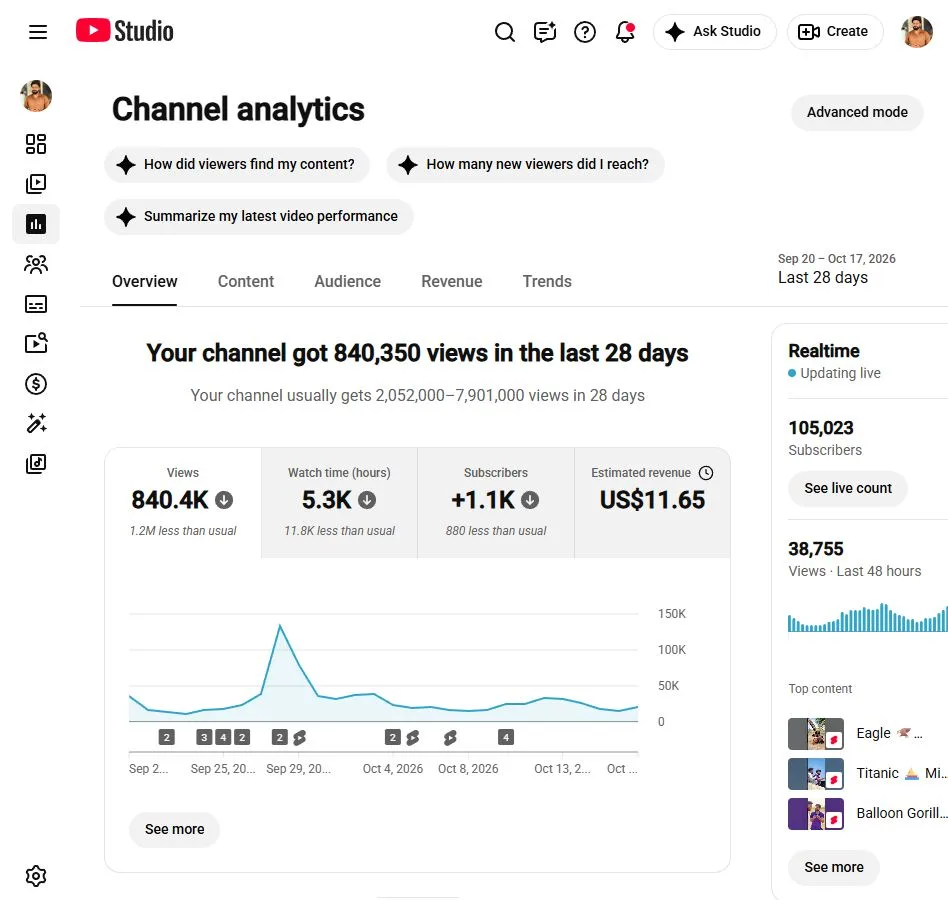Open the send feedback icon
The width and height of the screenshot is (948, 900).
tap(545, 31)
